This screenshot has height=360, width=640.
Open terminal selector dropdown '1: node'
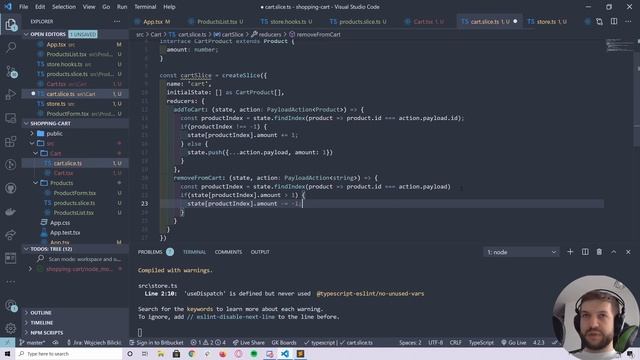pos(521,252)
